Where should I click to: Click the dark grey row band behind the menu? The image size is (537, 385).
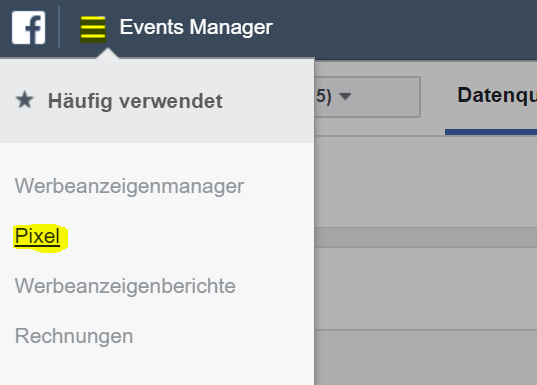pos(426,237)
